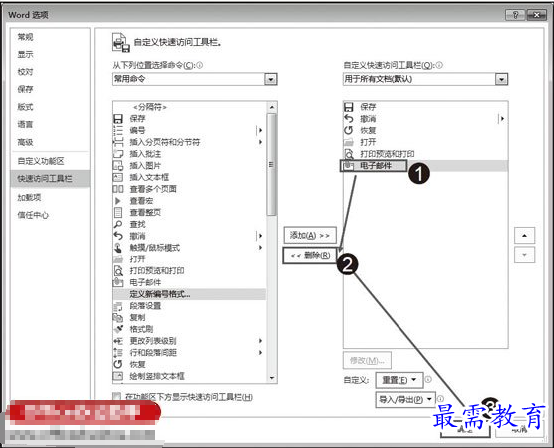Choose the 插入文本框 text box icon
The image size is (554, 448).
coord(118,177)
